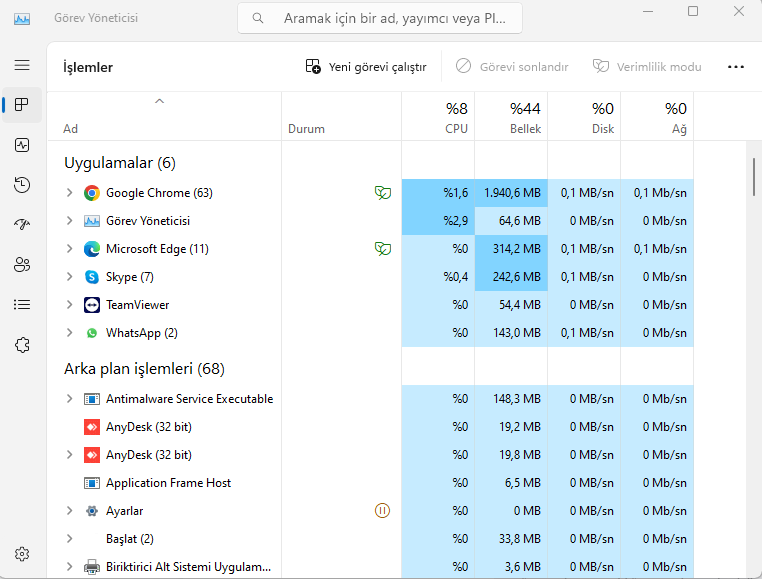762x579 pixels.
Task: Expand the Skype (7) process tree
Action: [69, 277]
